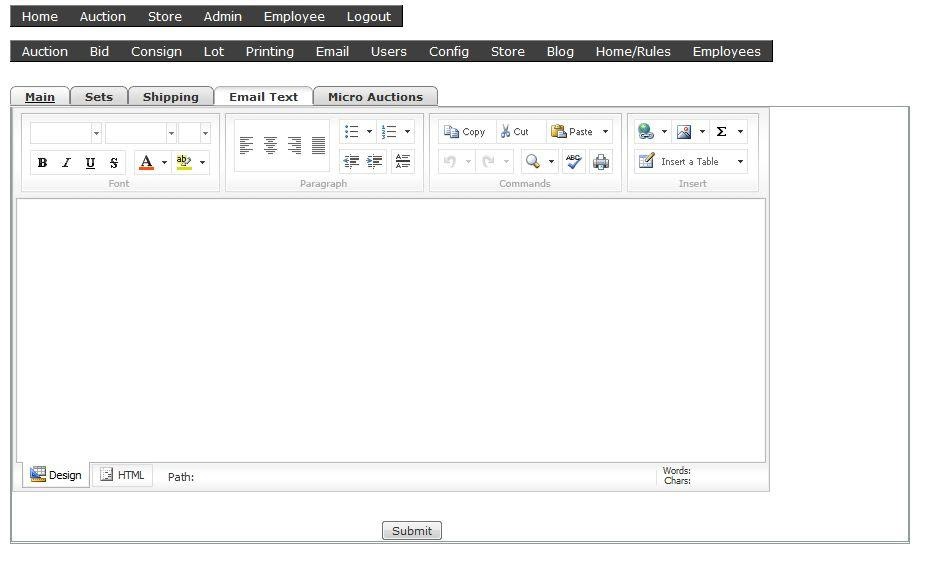Apply text highlight color
928x568 pixels.
184,162
